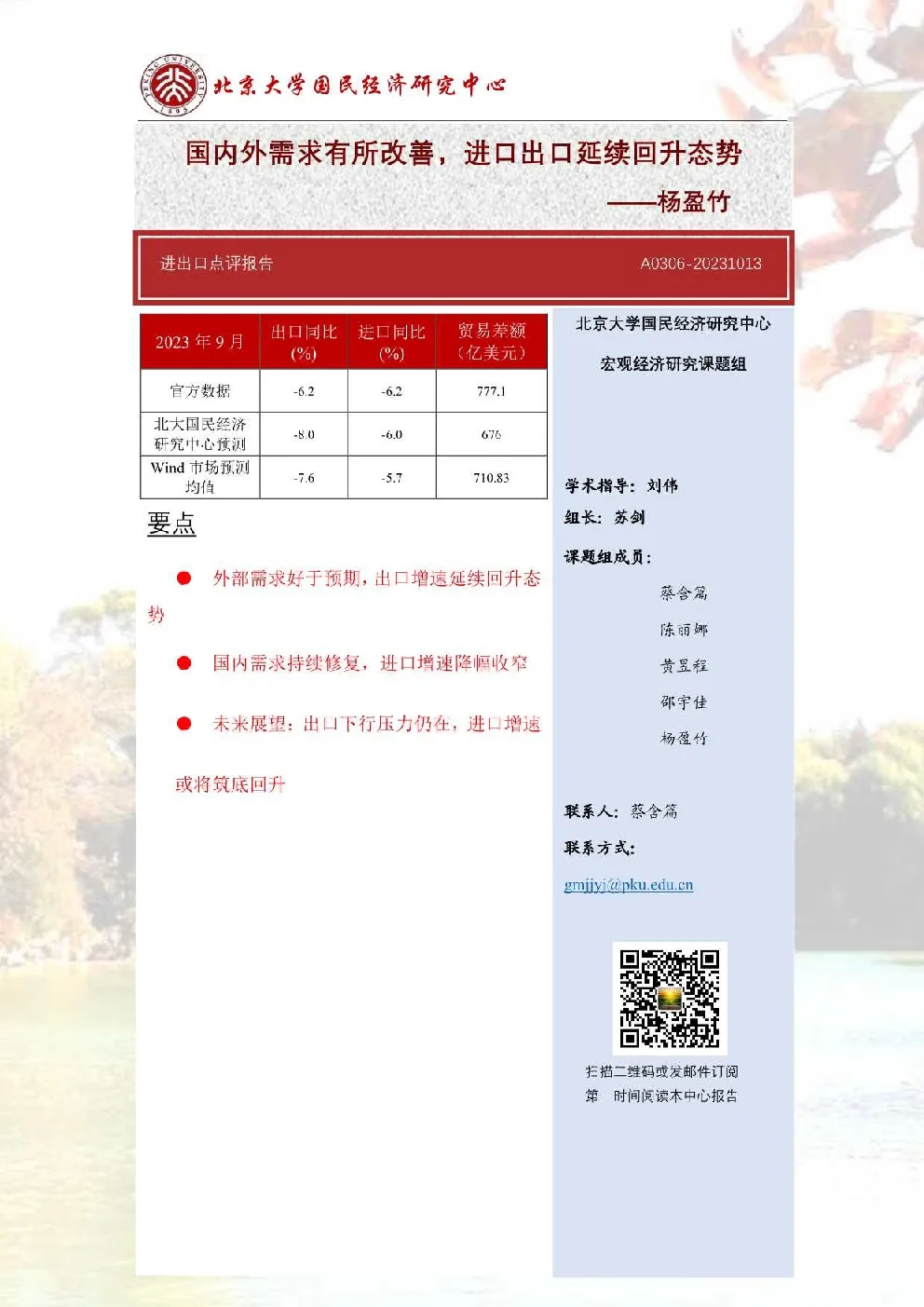Click author name 杨盈竹 under the title
924x1307 pixels.
[x=694, y=201]
